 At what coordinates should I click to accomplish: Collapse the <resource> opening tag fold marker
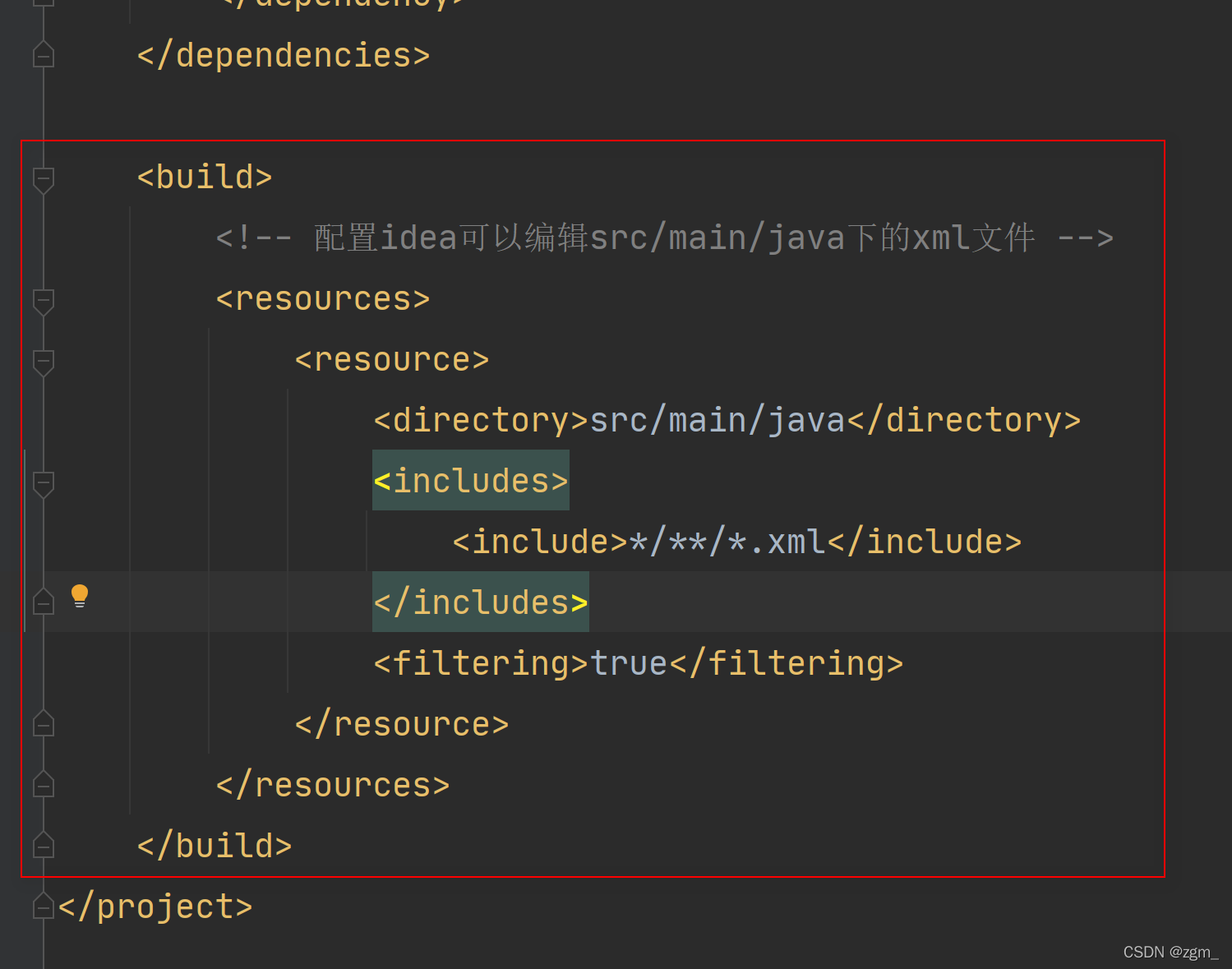tap(44, 362)
